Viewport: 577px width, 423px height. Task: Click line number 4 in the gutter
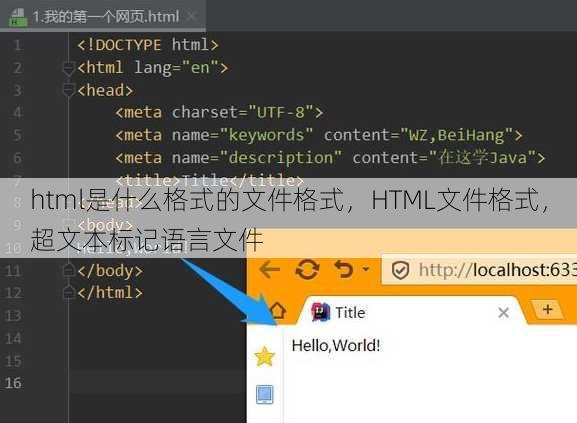[17, 112]
